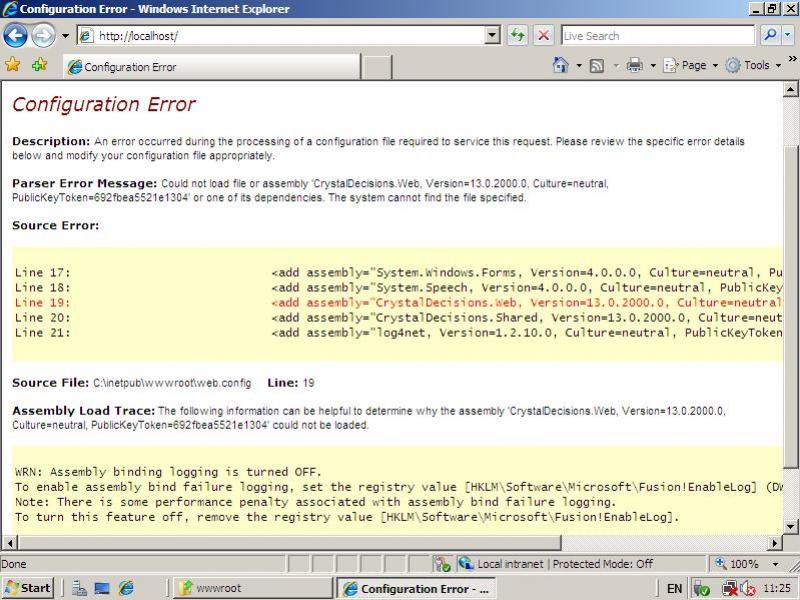Click the address bar showing http://localhost/
The width and height of the screenshot is (800, 600).
pos(282,36)
